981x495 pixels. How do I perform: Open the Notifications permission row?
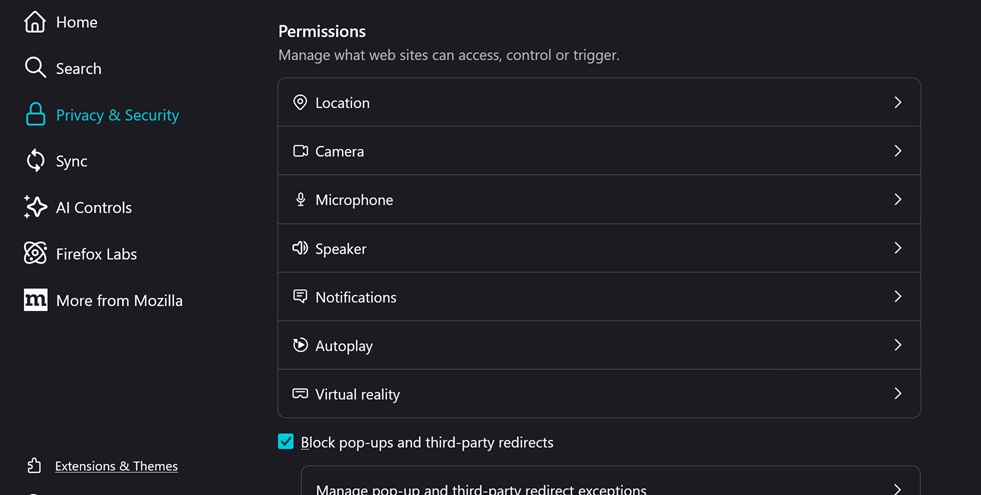click(x=598, y=297)
